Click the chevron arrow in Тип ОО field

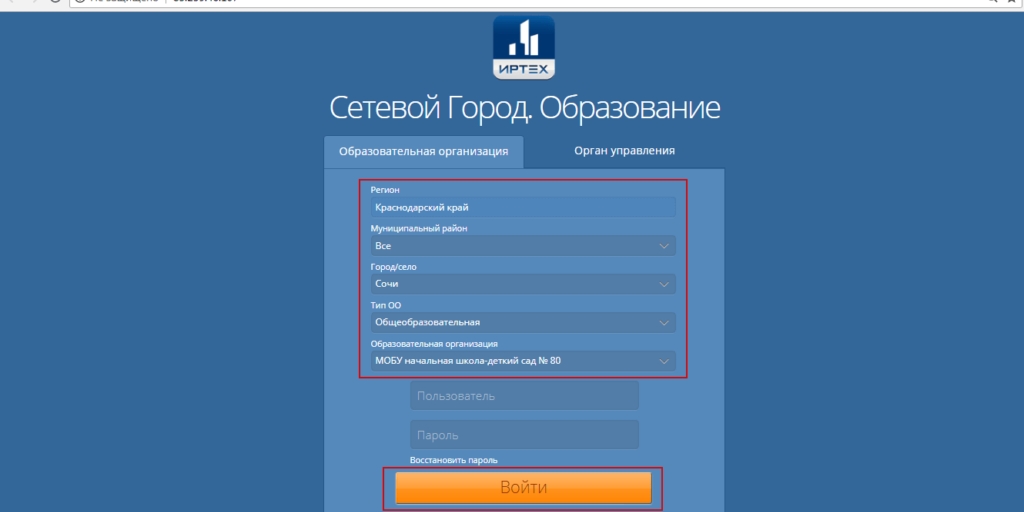click(664, 323)
